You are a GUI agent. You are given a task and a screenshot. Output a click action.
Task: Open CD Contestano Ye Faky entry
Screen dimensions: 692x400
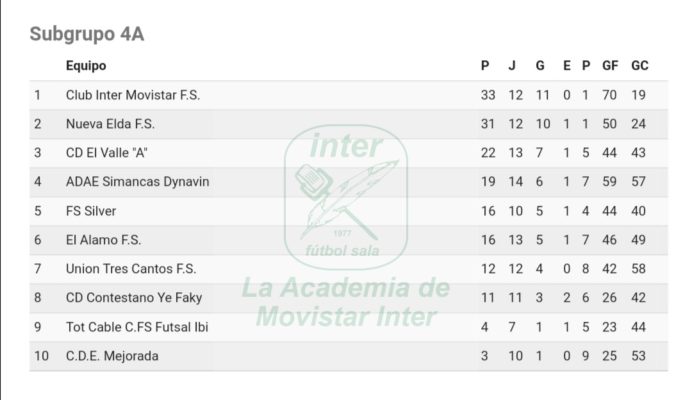pyautogui.click(x=134, y=298)
